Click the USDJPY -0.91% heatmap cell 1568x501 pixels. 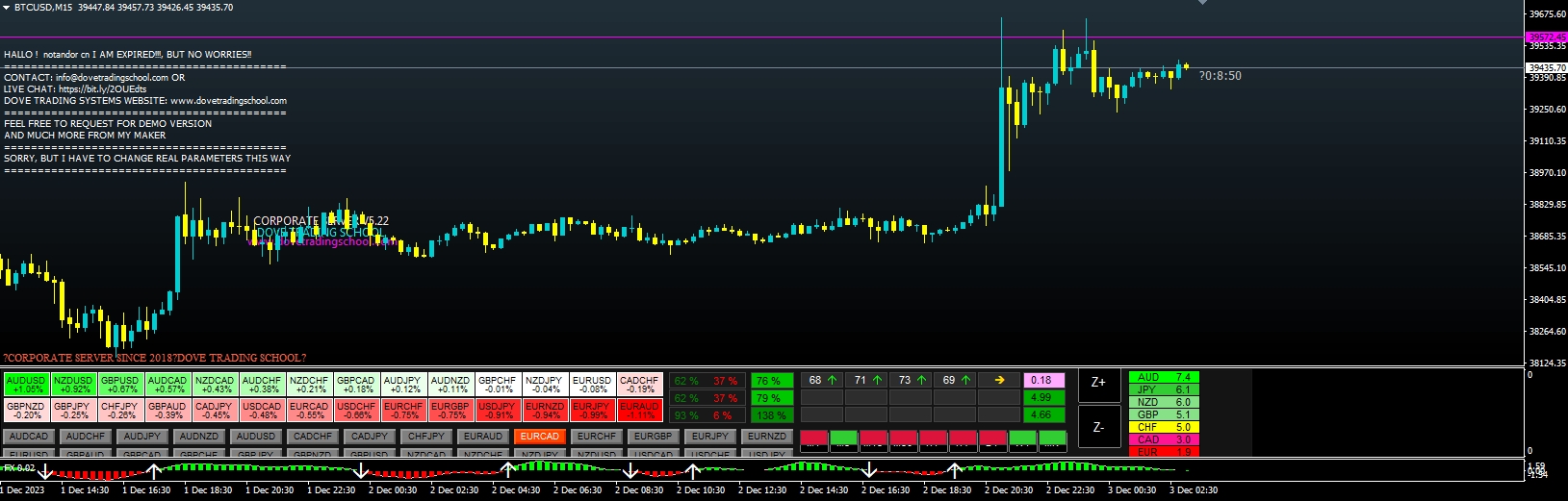(500, 411)
